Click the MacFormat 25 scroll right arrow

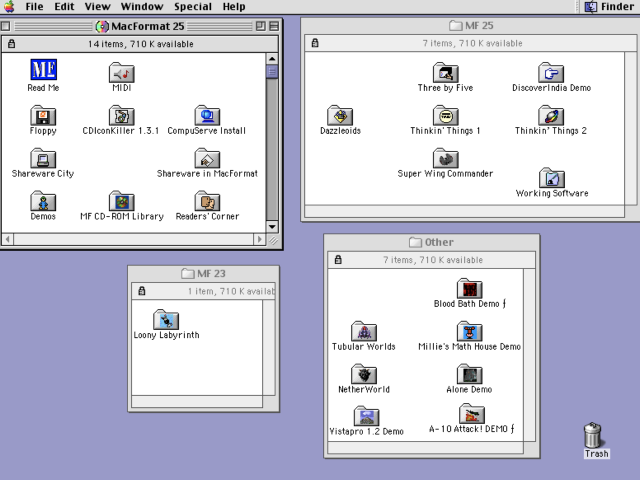click(x=260, y=239)
